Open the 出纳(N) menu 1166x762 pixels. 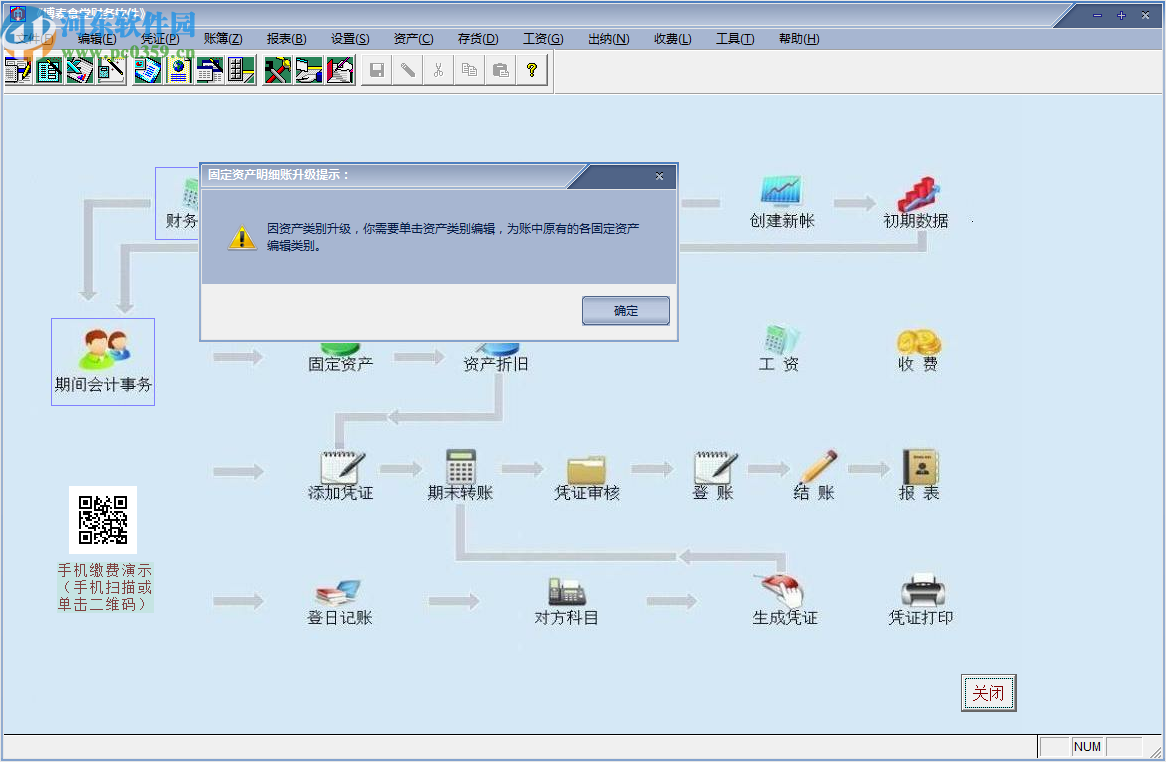[x=608, y=39]
